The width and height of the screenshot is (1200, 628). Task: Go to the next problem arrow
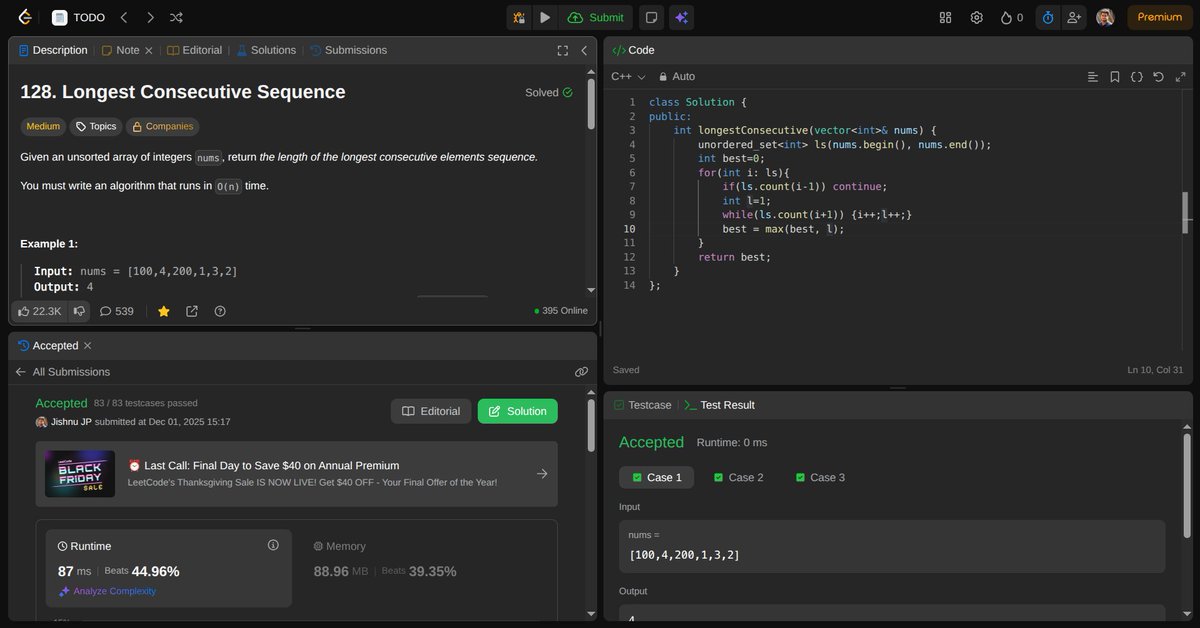pyautogui.click(x=150, y=17)
